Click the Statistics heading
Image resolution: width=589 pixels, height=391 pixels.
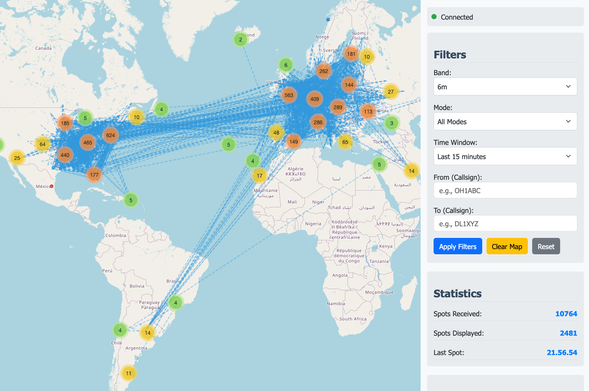click(x=457, y=293)
